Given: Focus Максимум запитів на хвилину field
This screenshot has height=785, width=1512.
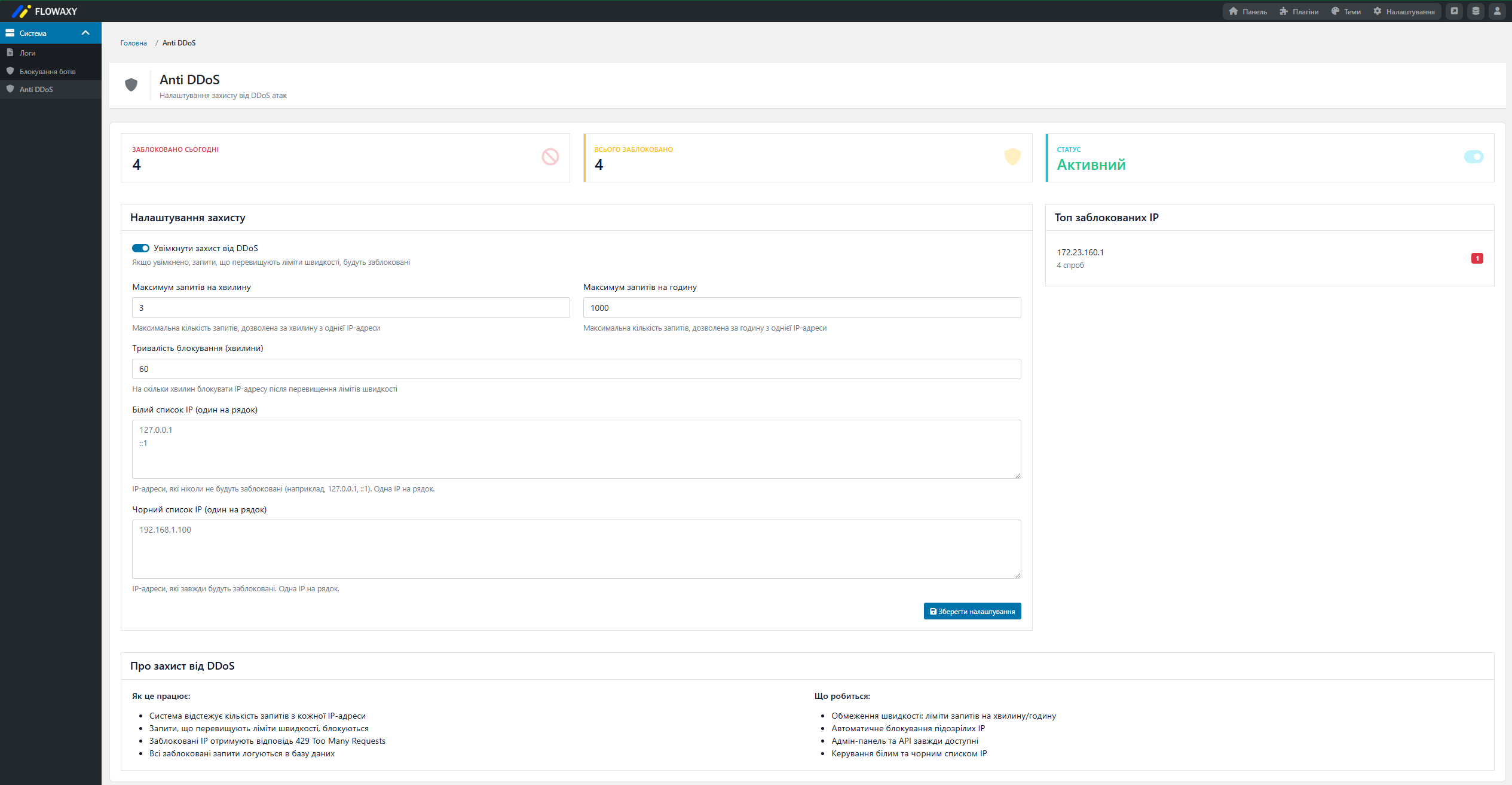Looking at the screenshot, I should tap(351, 308).
